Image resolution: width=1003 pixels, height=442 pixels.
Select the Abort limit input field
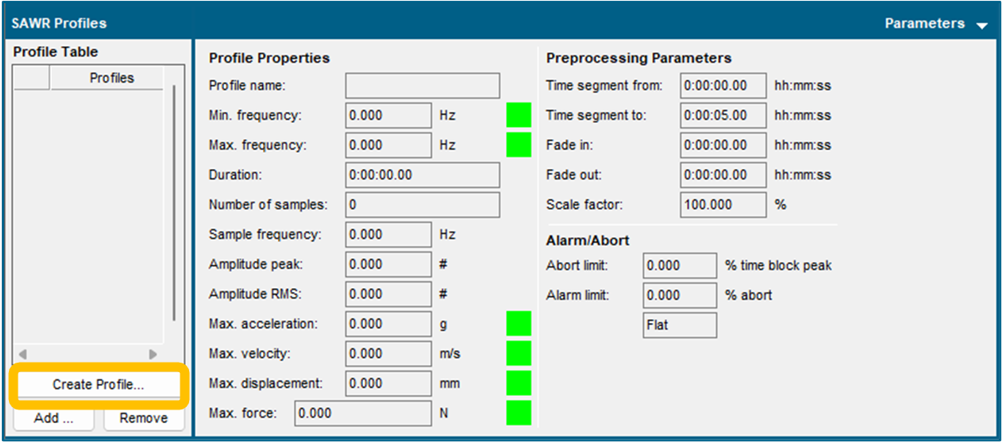[680, 266]
